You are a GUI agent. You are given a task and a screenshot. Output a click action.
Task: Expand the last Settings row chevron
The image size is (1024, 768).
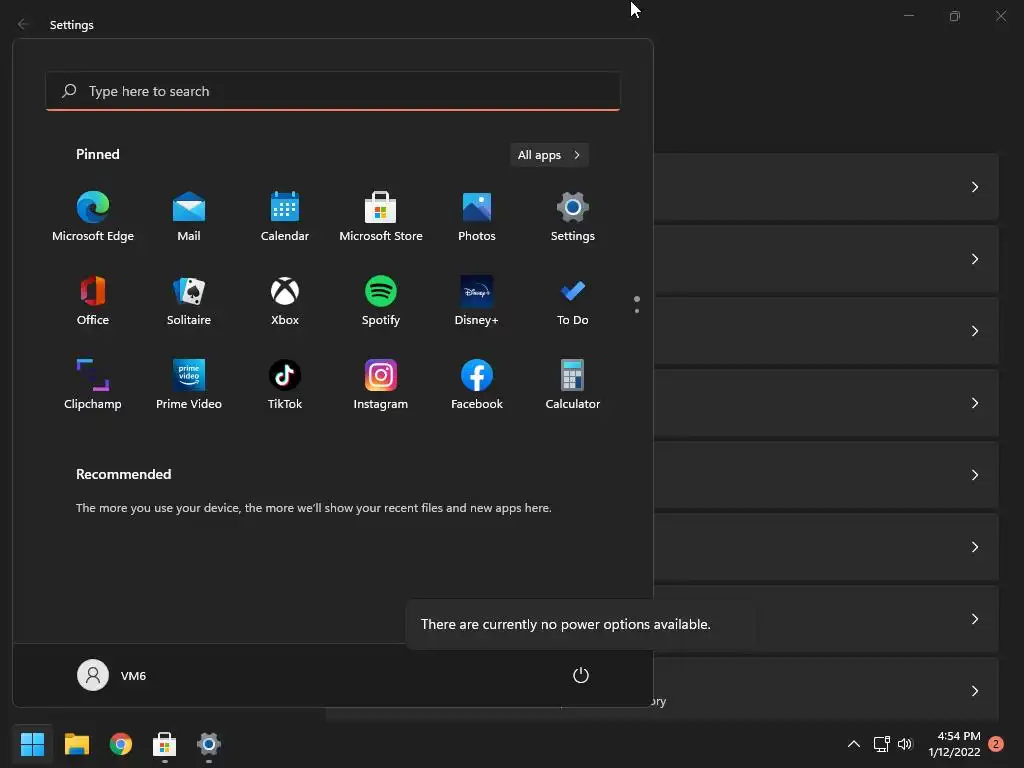click(974, 691)
